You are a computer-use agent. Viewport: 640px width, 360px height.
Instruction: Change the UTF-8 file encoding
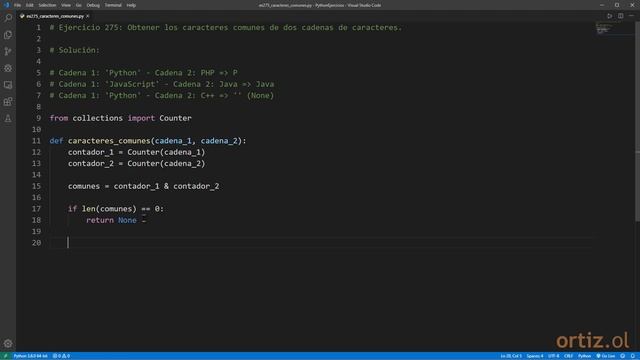[x=553, y=356]
